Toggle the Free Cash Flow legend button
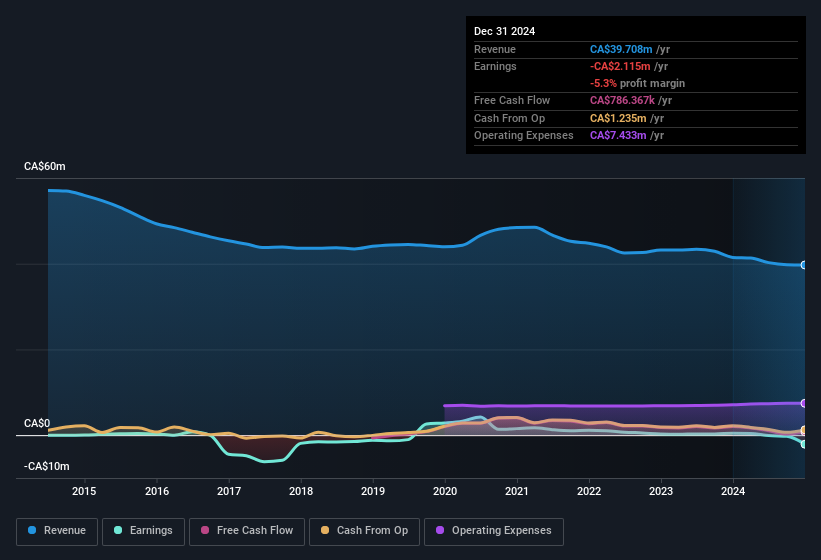The image size is (821, 560). point(247,531)
